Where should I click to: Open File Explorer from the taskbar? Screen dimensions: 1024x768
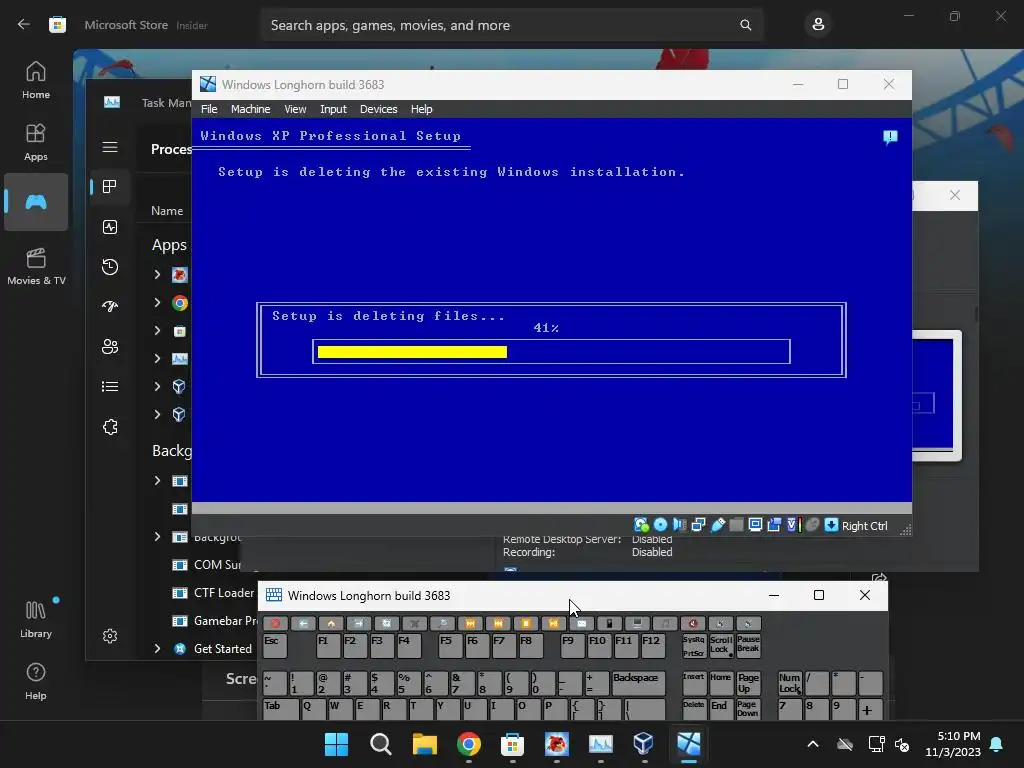424,744
